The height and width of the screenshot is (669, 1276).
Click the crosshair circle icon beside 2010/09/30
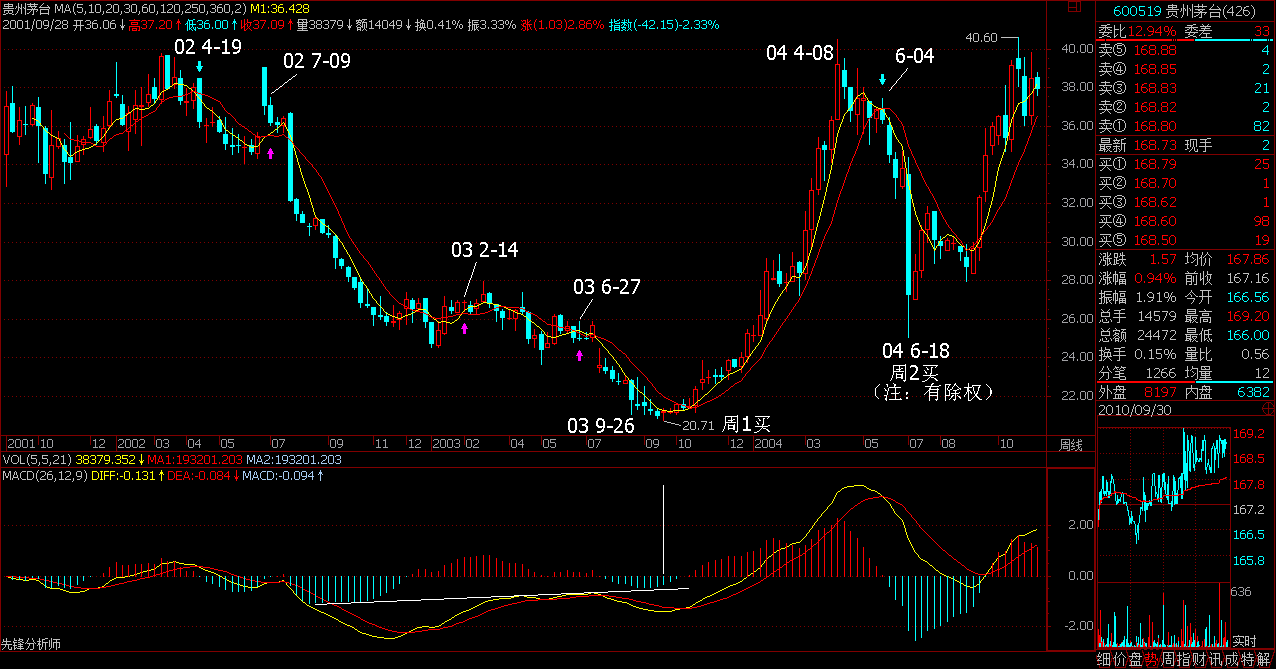pyautogui.click(x=1266, y=410)
